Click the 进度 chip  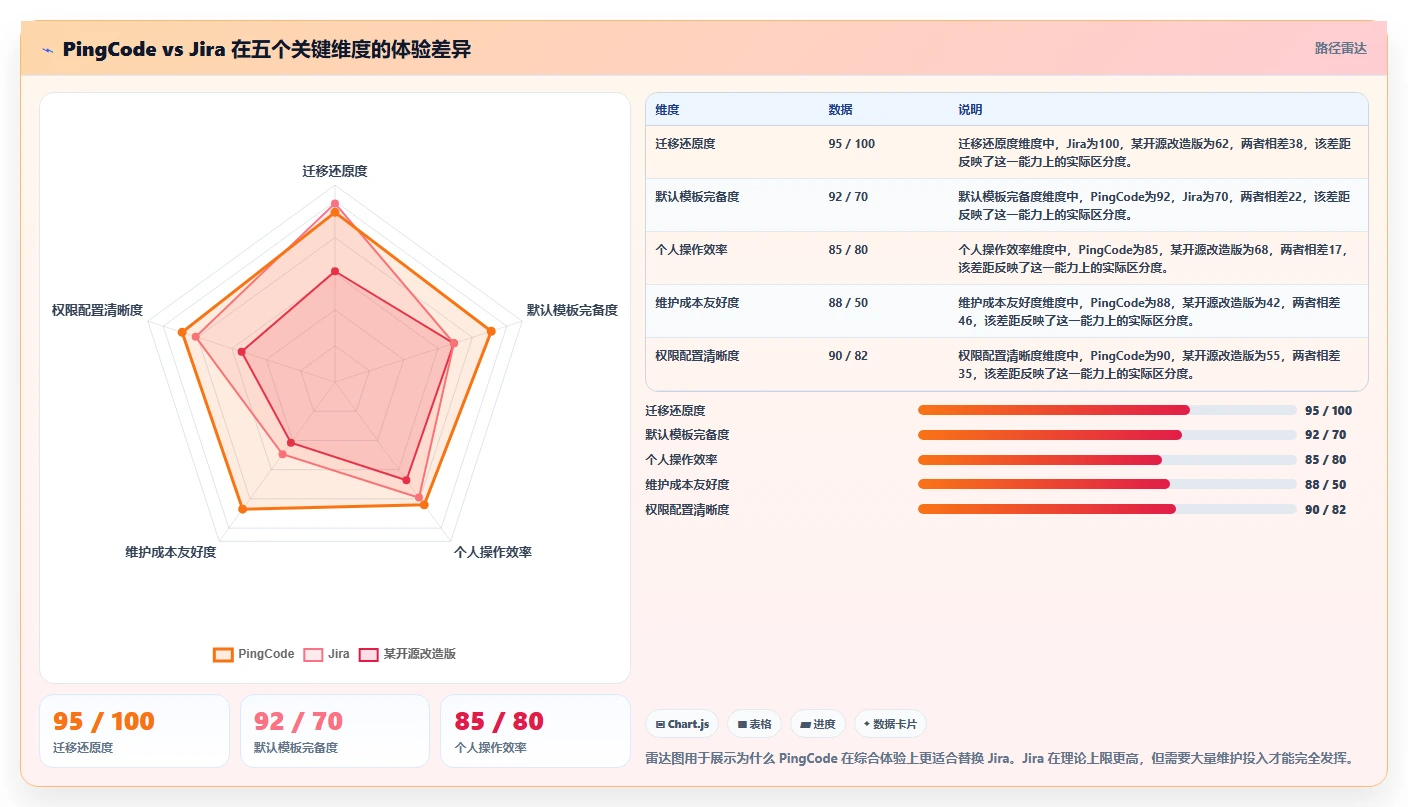pos(818,724)
